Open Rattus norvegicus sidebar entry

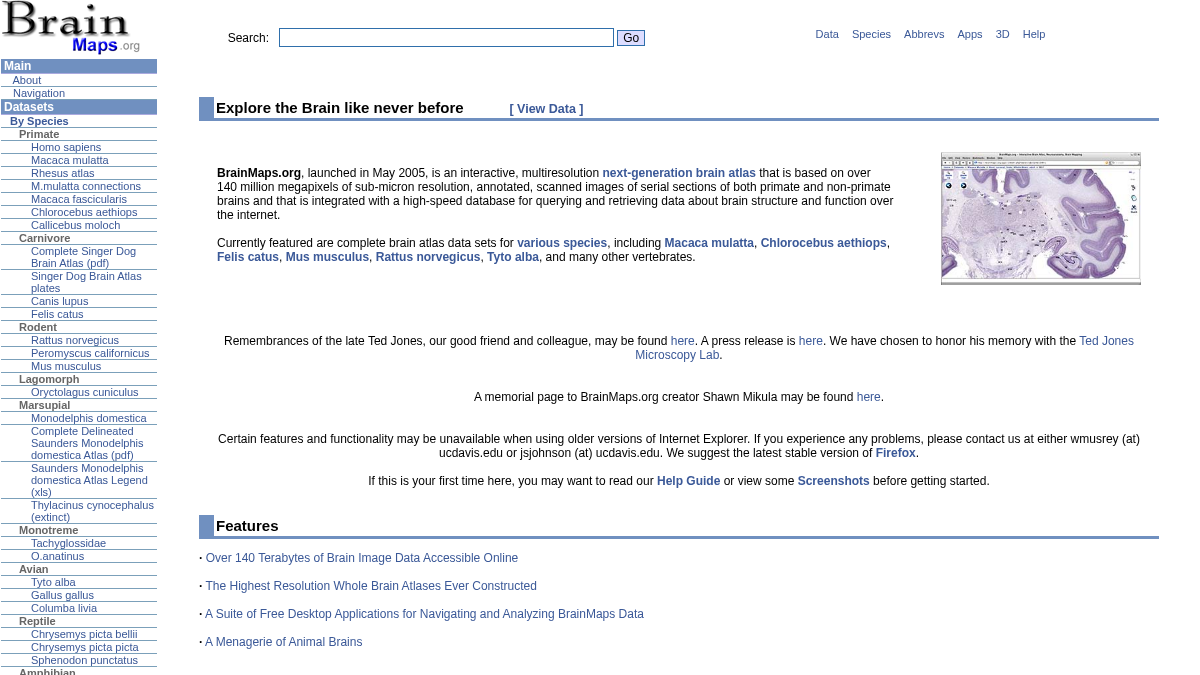[x=75, y=340]
